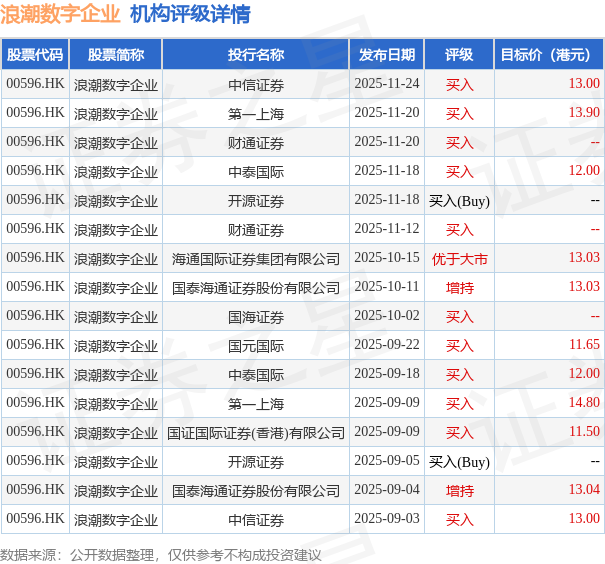This screenshot has width=605, height=564.
Task: Select the 11.65 target price value
Action: [583, 345]
